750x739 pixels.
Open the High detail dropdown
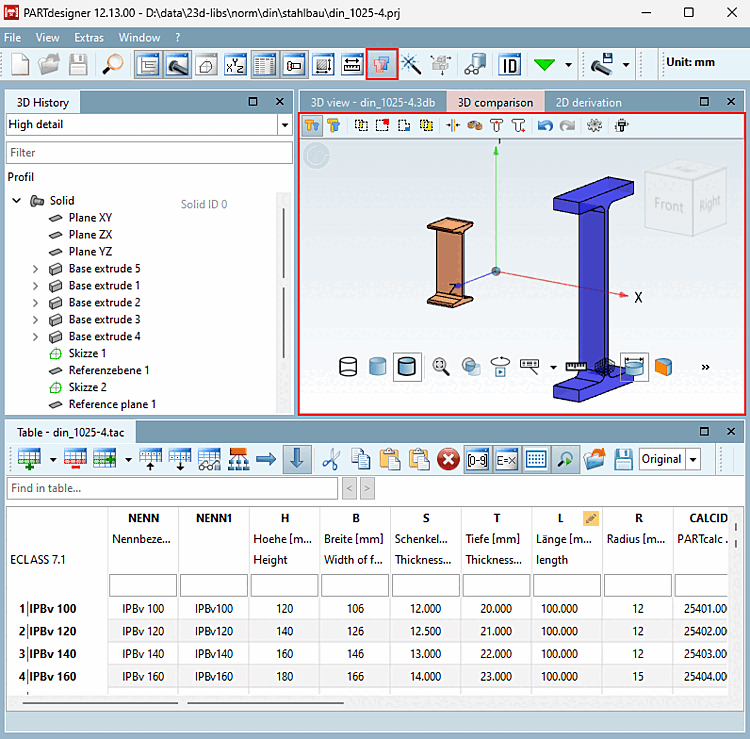click(x=285, y=125)
